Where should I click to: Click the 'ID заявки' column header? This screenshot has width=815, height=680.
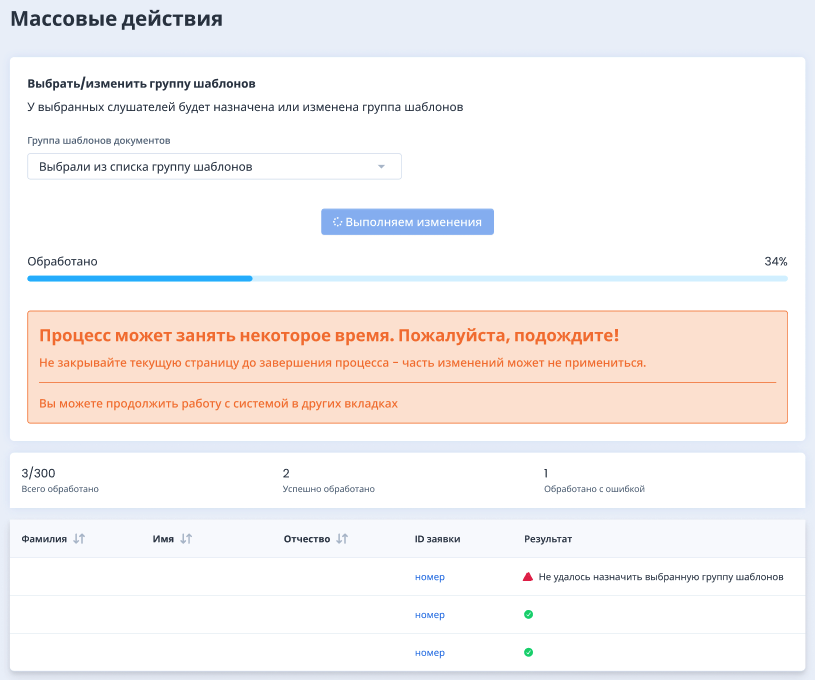[x=437, y=539]
